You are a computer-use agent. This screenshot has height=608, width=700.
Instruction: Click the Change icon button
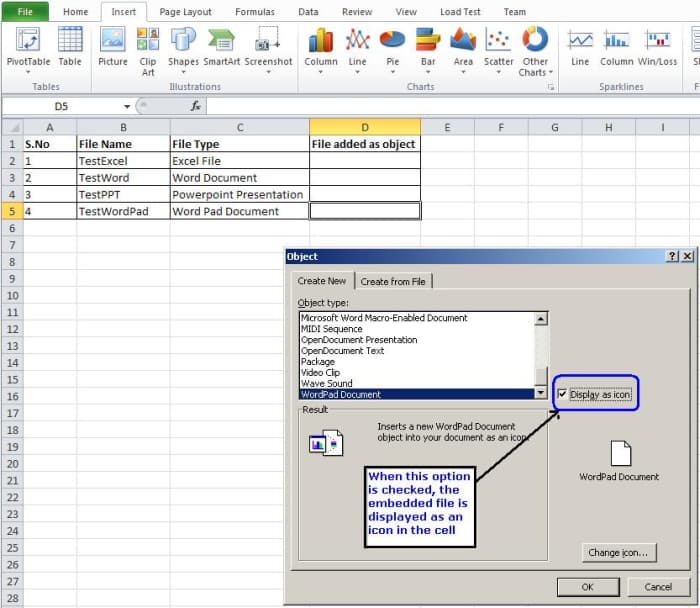pos(619,552)
